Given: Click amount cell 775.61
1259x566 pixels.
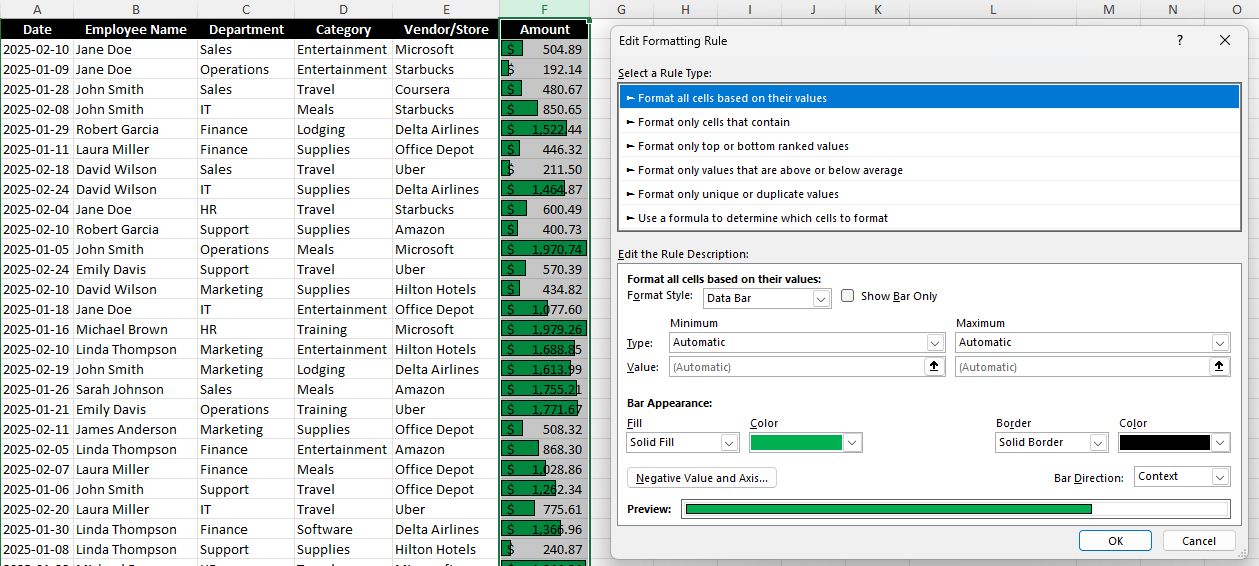Looking at the screenshot, I should coord(544,509).
